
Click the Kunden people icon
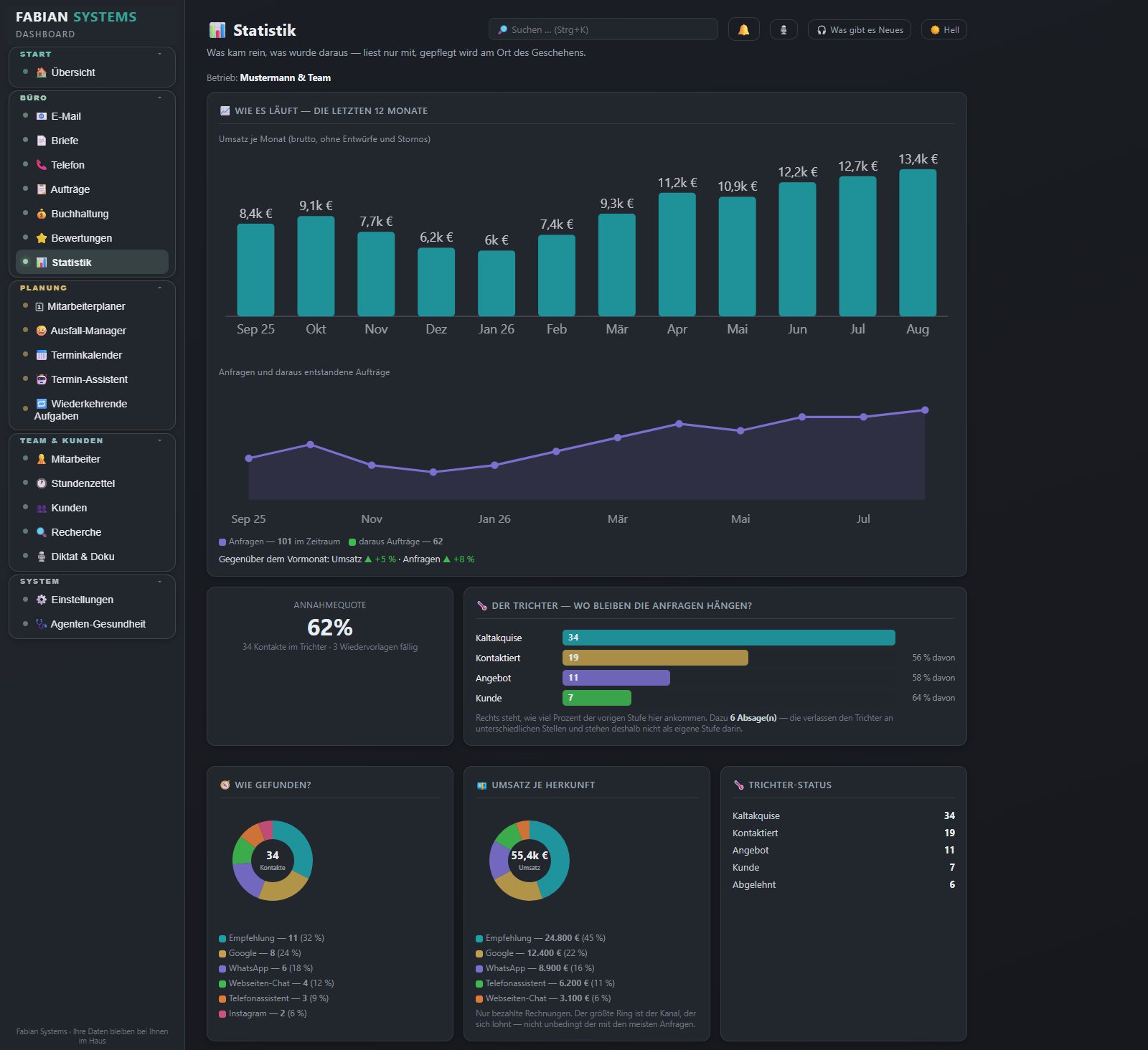click(x=42, y=508)
